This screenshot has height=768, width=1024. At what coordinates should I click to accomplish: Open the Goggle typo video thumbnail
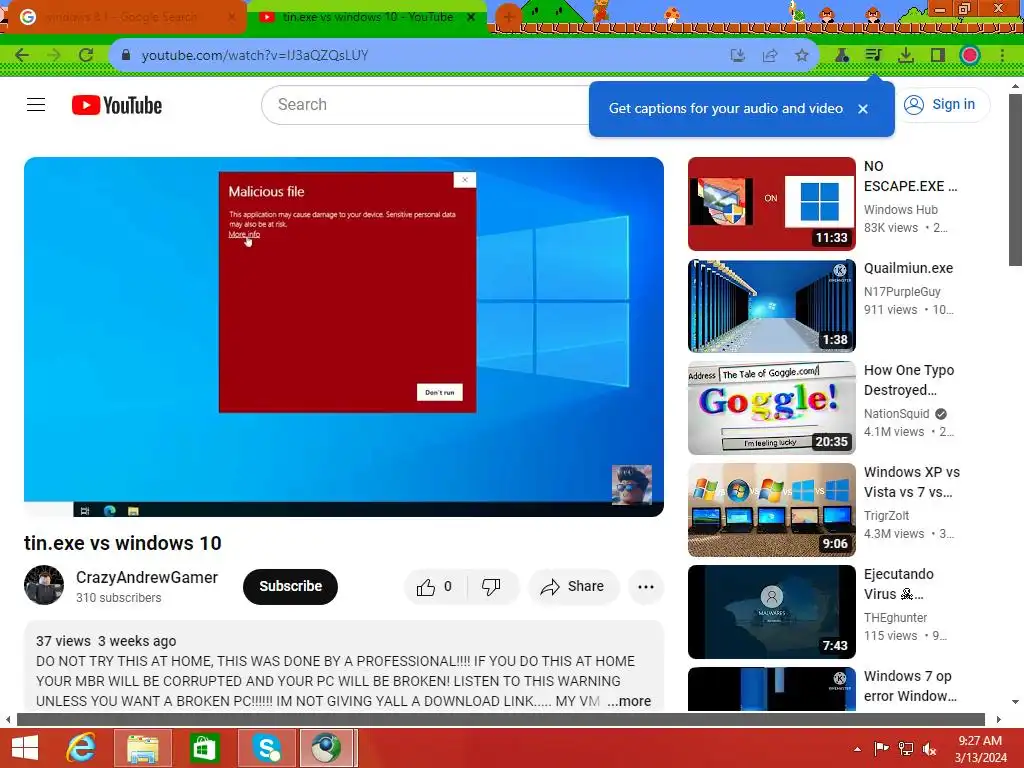click(771, 408)
